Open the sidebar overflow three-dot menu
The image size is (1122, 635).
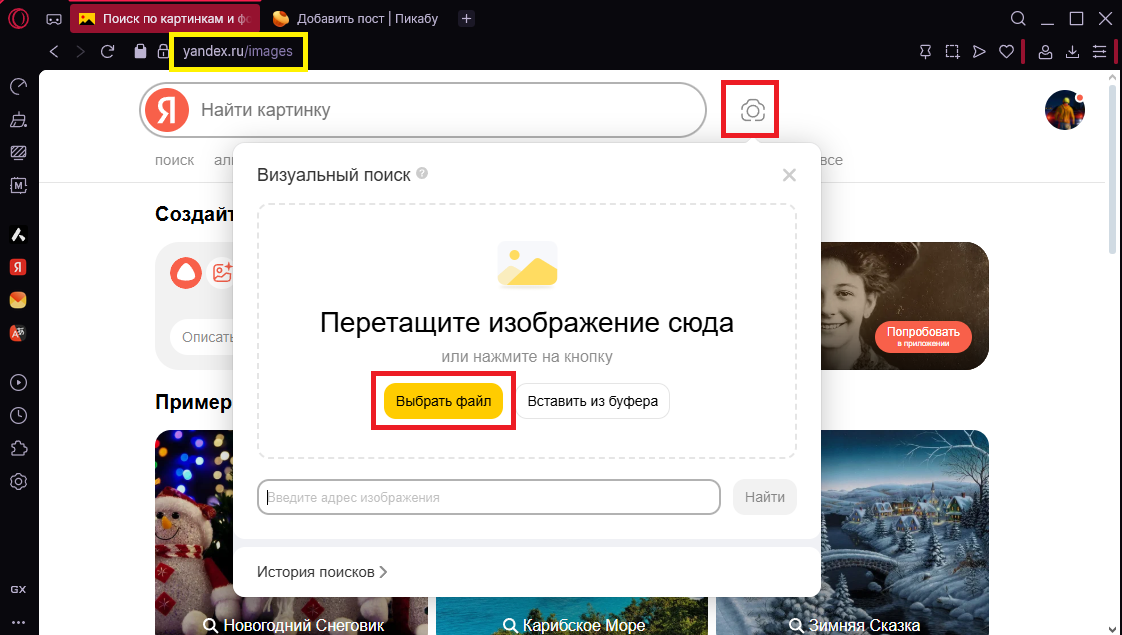(x=18, y=620)
